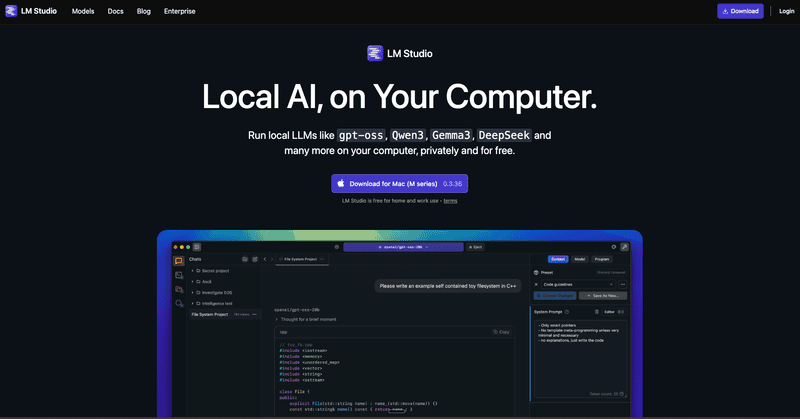Open the Enterprise nav item

(179, 11)
